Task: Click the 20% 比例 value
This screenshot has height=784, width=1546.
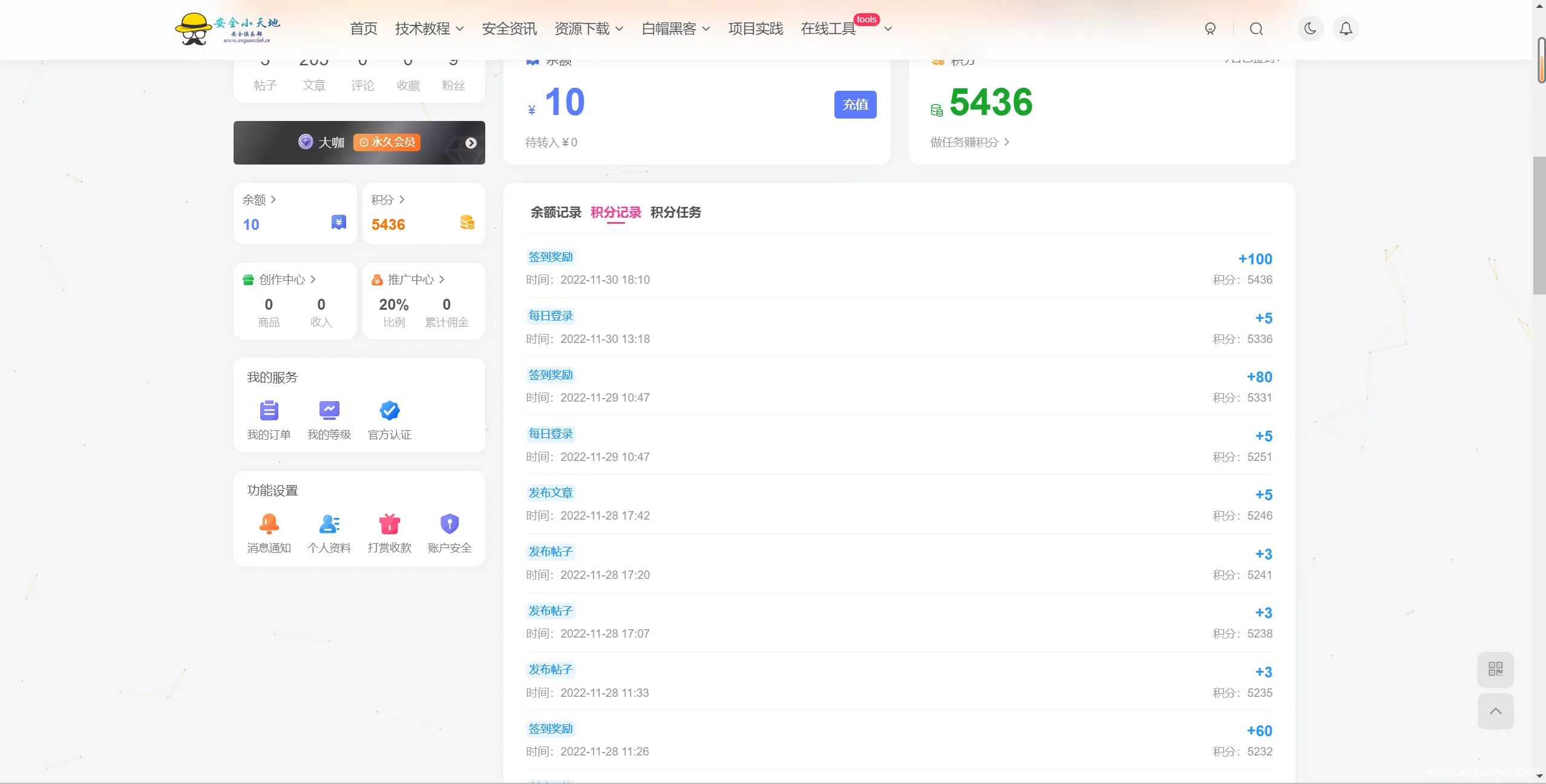Action: pos(394,304)
